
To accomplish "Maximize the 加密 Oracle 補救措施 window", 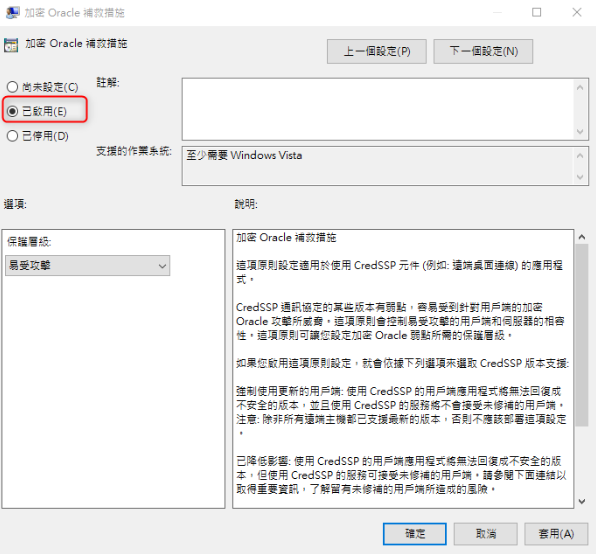I will pyautogui.click(x=536, y=13).
